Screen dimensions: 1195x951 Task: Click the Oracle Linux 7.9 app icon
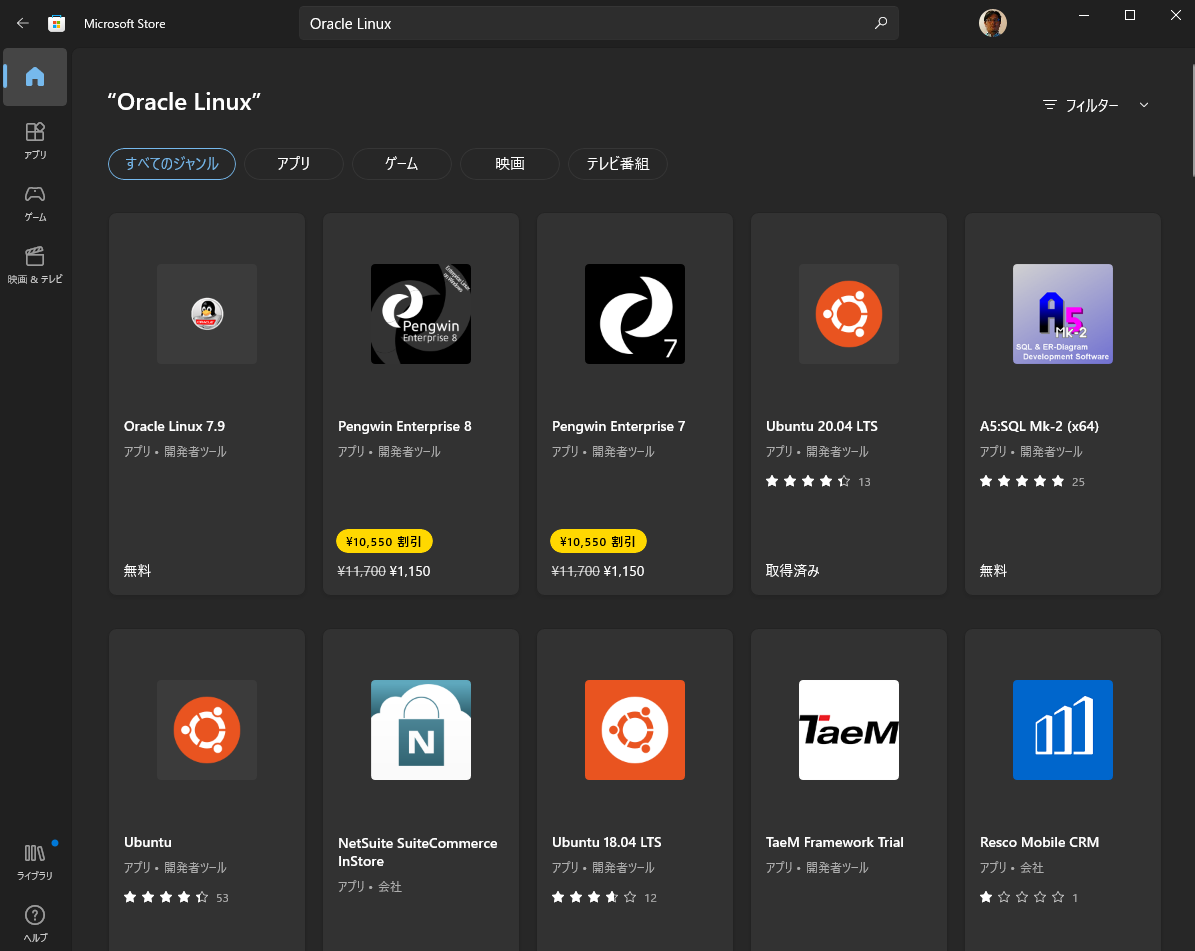(x=207, y=314)
